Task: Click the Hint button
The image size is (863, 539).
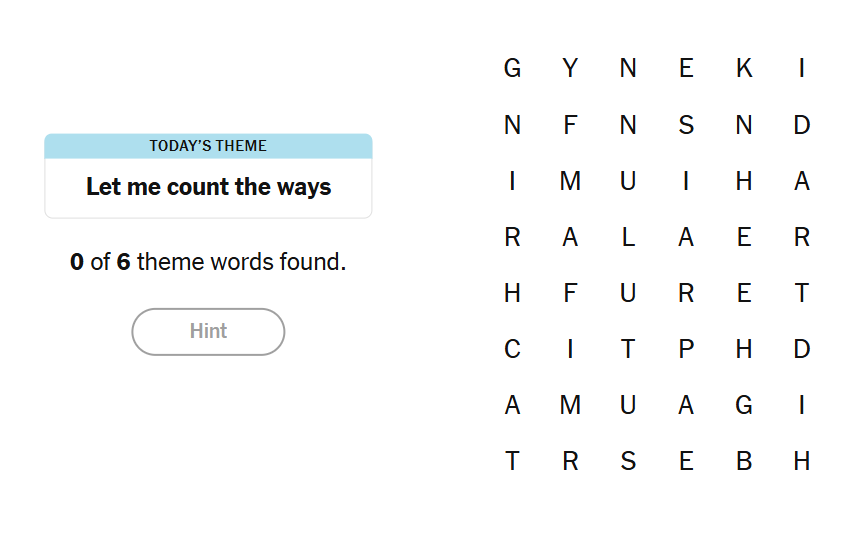Action: click(x=208, y=331)
